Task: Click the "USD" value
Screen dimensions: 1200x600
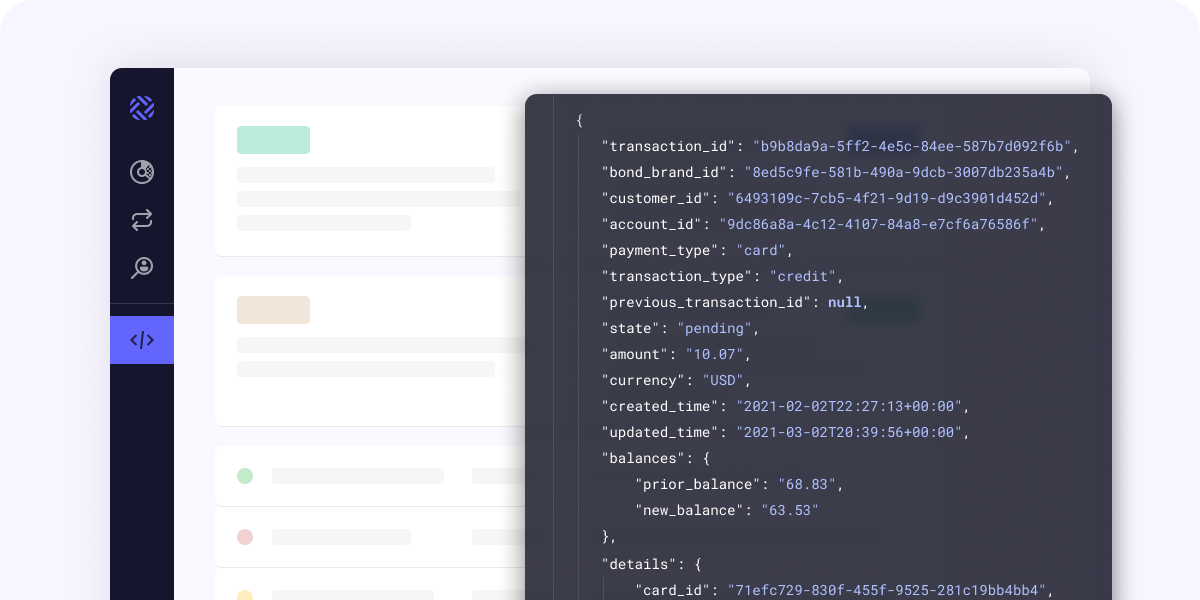Action: tap(723, 380)
